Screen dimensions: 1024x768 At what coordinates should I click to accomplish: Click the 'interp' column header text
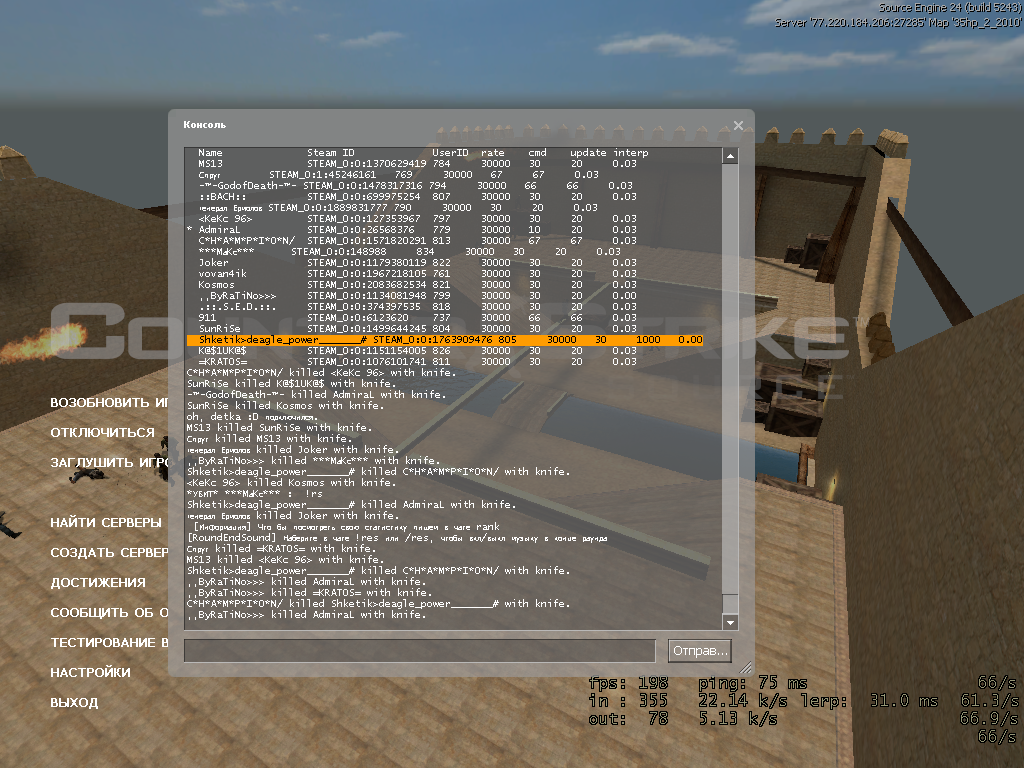point(631,153)
